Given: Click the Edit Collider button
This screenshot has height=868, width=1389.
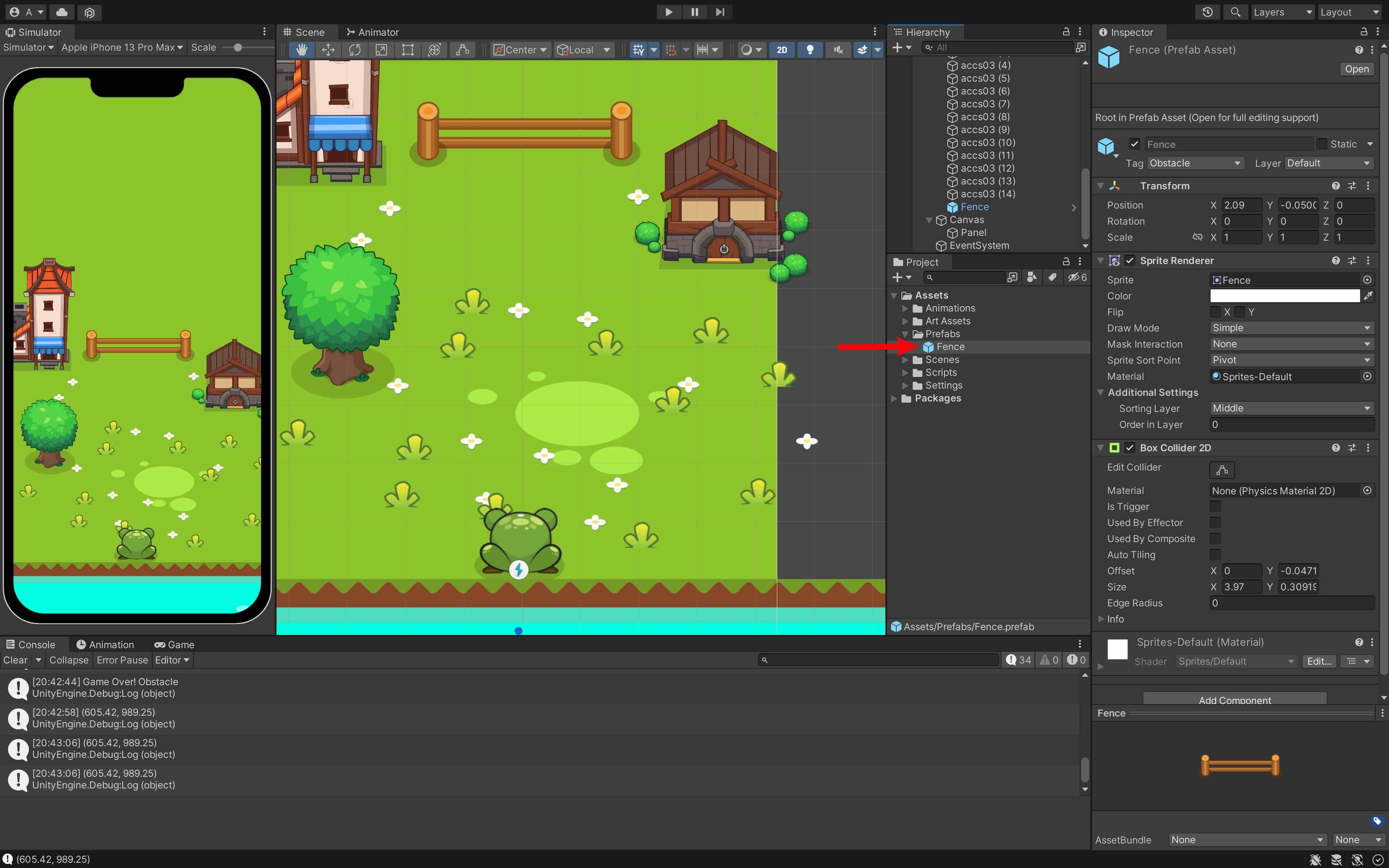Looking at the screenshot, I should [1222, 470].
